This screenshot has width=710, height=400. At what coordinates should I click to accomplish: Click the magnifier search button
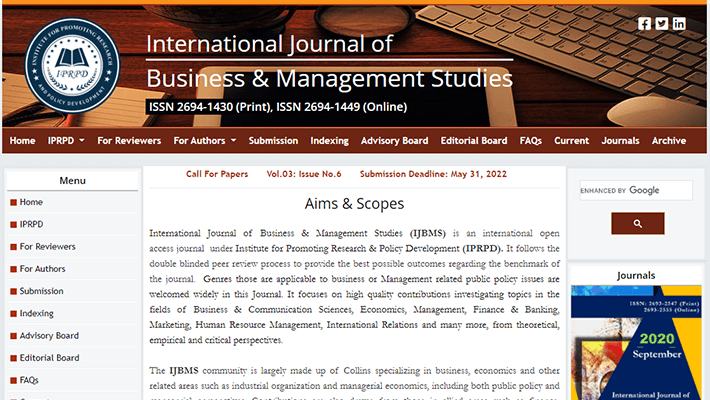pos(638,223)
